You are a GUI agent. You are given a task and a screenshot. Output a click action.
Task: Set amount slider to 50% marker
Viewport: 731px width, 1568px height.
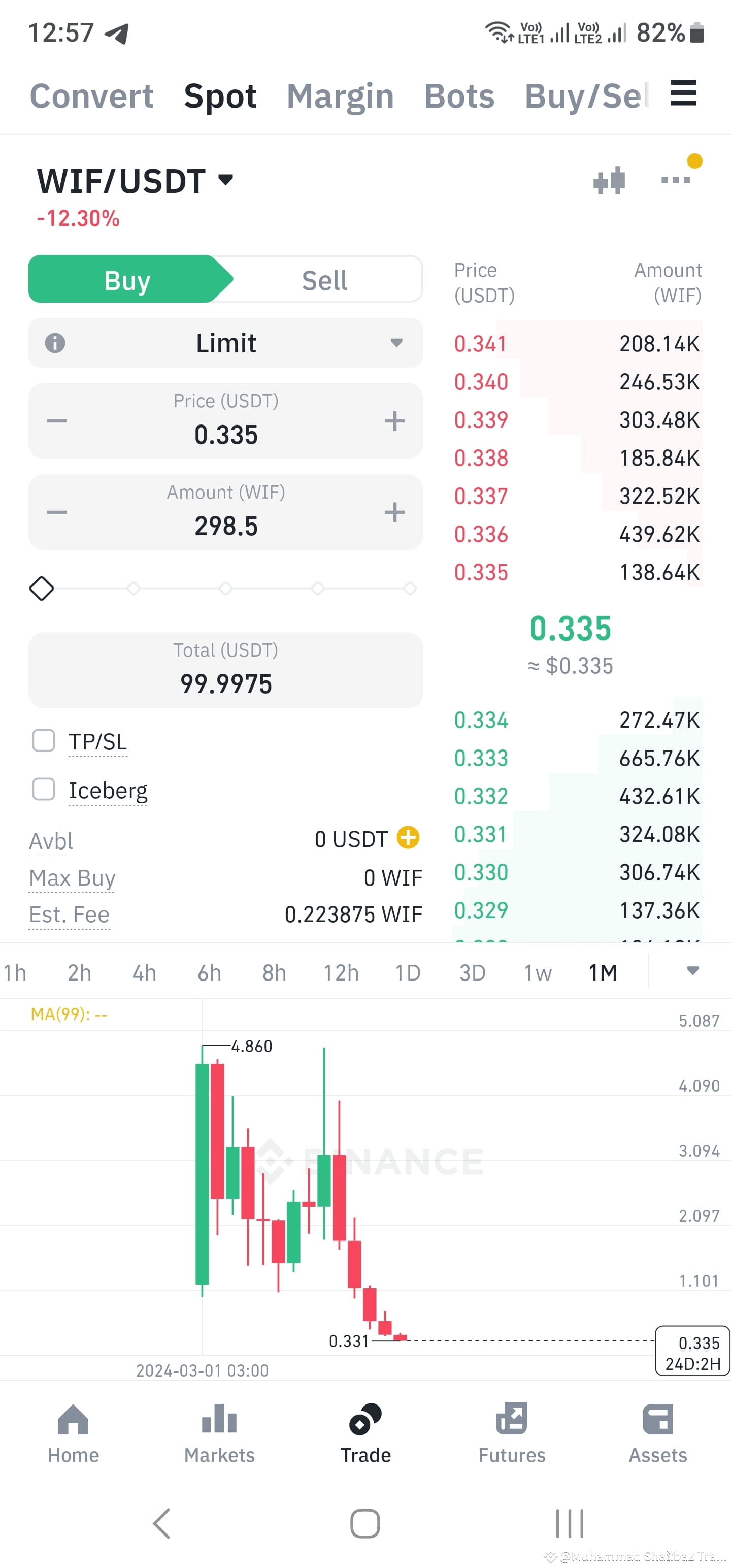pyautogui.click(x=225, y=588)
